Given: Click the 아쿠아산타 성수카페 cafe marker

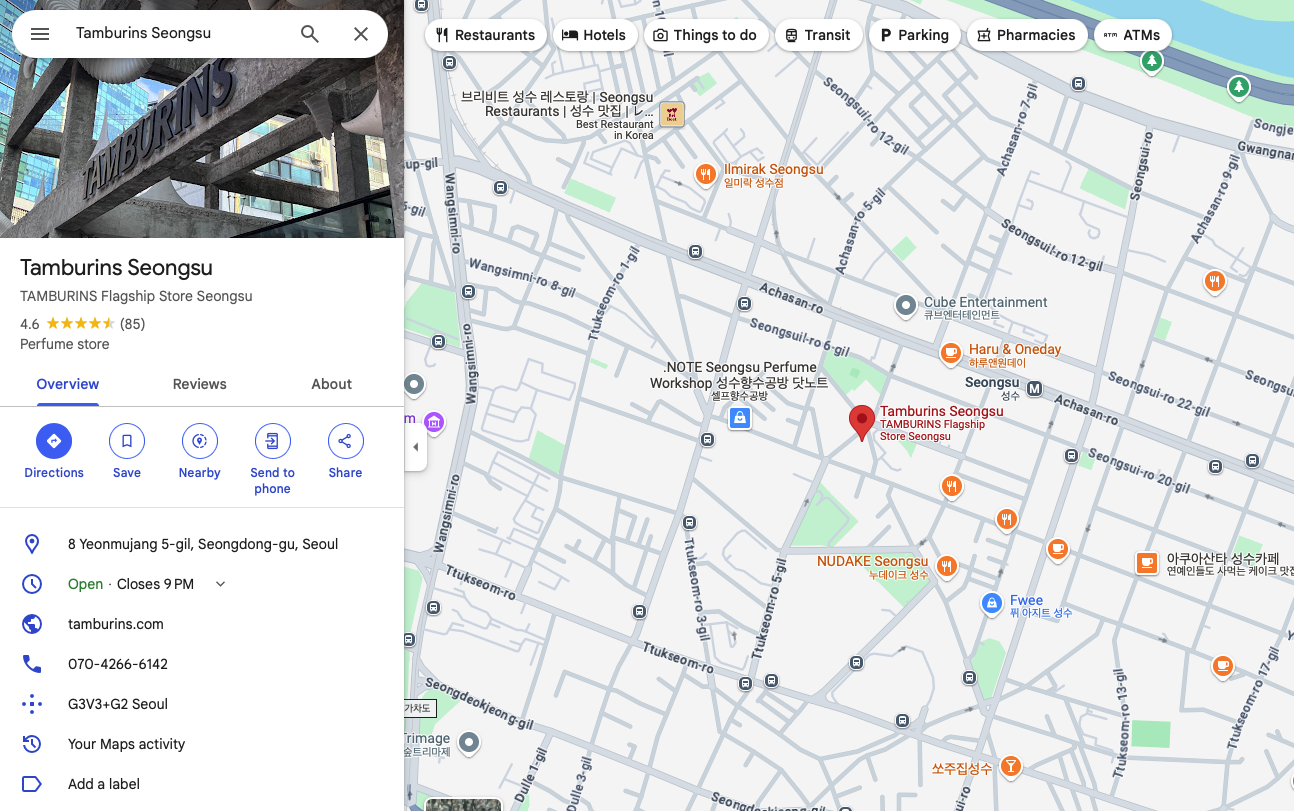Looking at the screenshot, I should click(x=1147, y=563).
